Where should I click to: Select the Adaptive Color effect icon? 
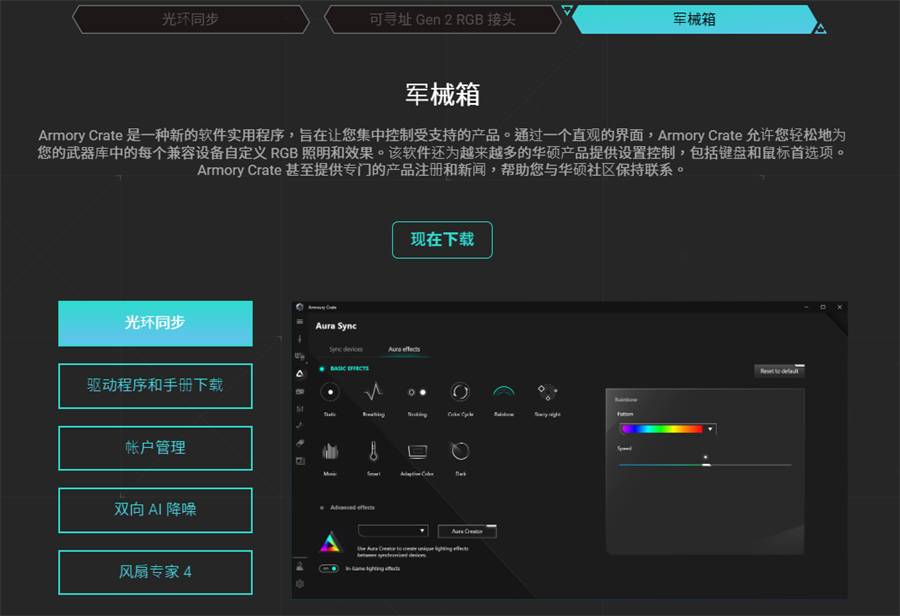[x=417, y=452]
